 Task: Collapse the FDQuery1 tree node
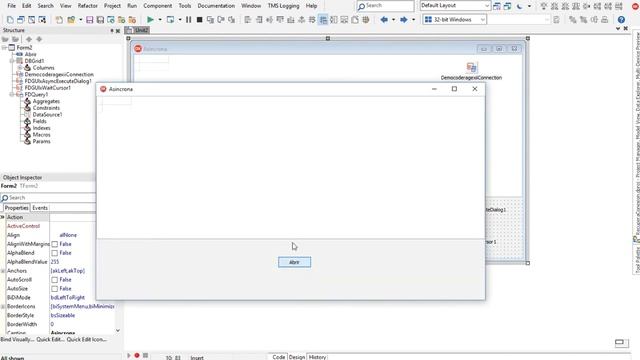click(x=12, y=94)
